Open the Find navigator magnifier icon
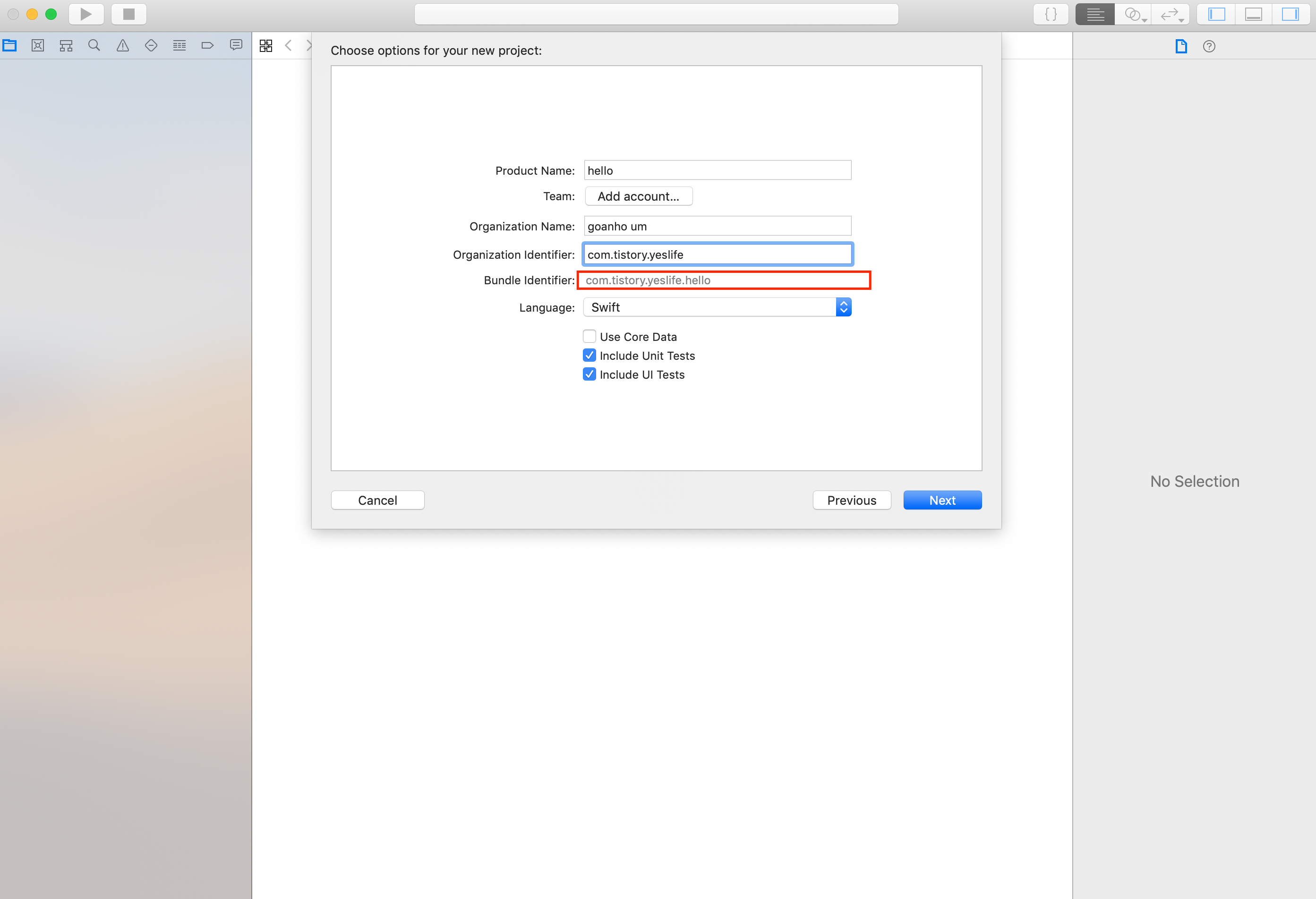Screen dimensions: 1316x899 [94, 46]
